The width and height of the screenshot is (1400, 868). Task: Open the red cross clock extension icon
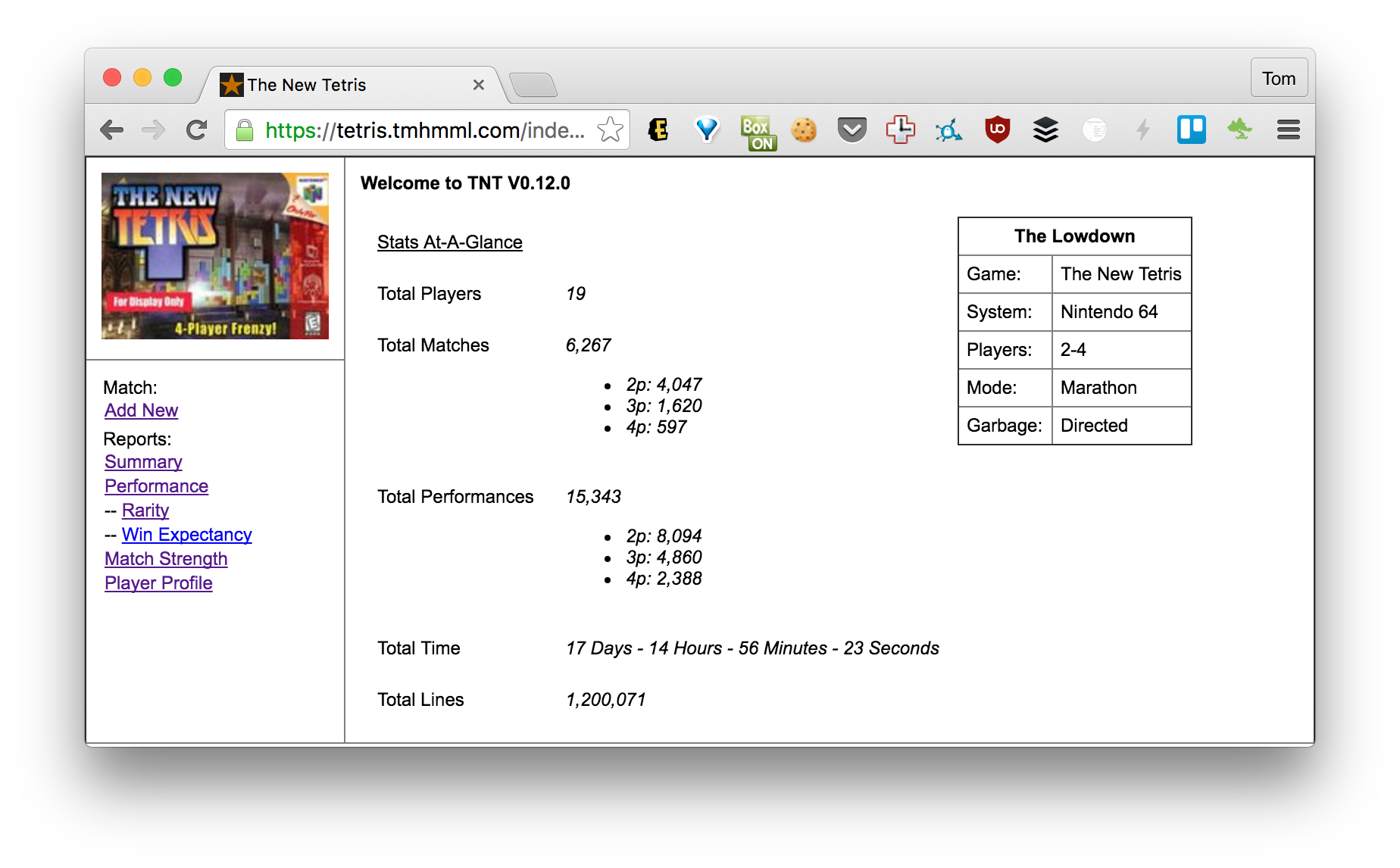[900, 130]
